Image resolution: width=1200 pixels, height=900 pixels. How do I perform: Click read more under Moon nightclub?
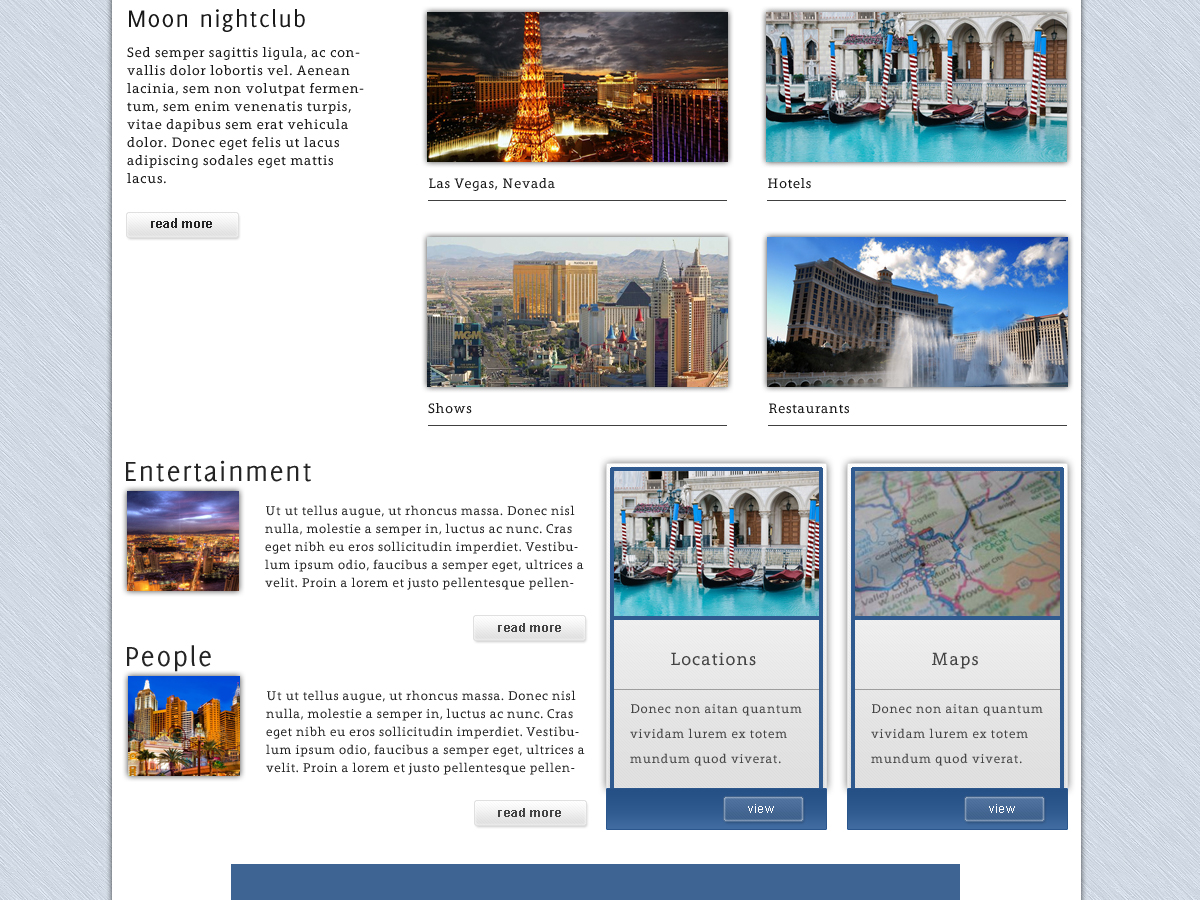[x=182, y=225]
